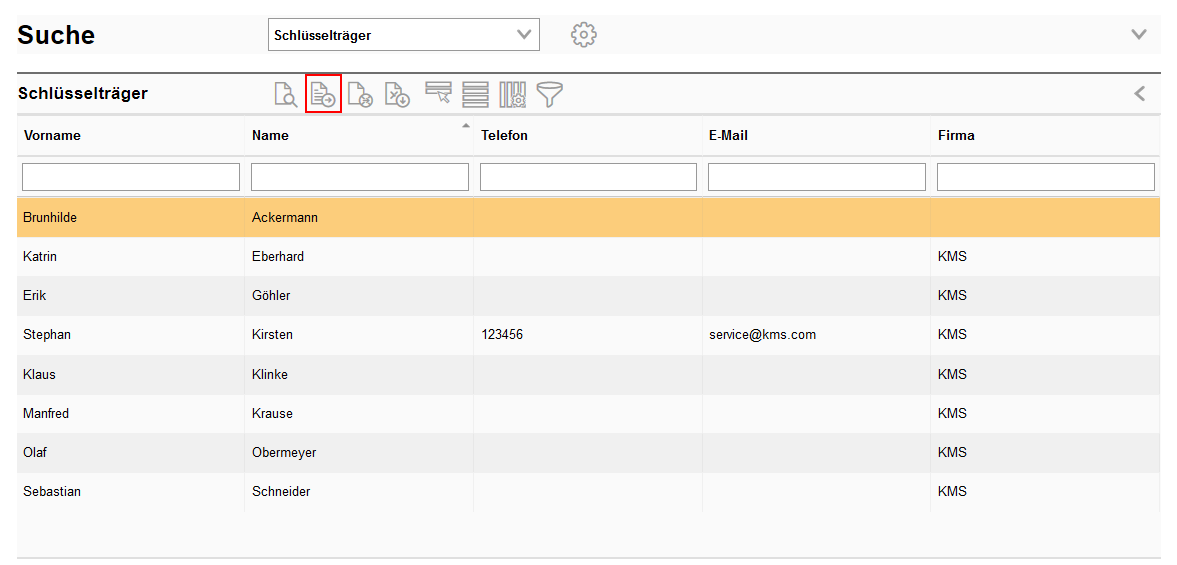Click the stacked rows list icon
Screen dimensions: 1177x565
(x=475, y=94)
